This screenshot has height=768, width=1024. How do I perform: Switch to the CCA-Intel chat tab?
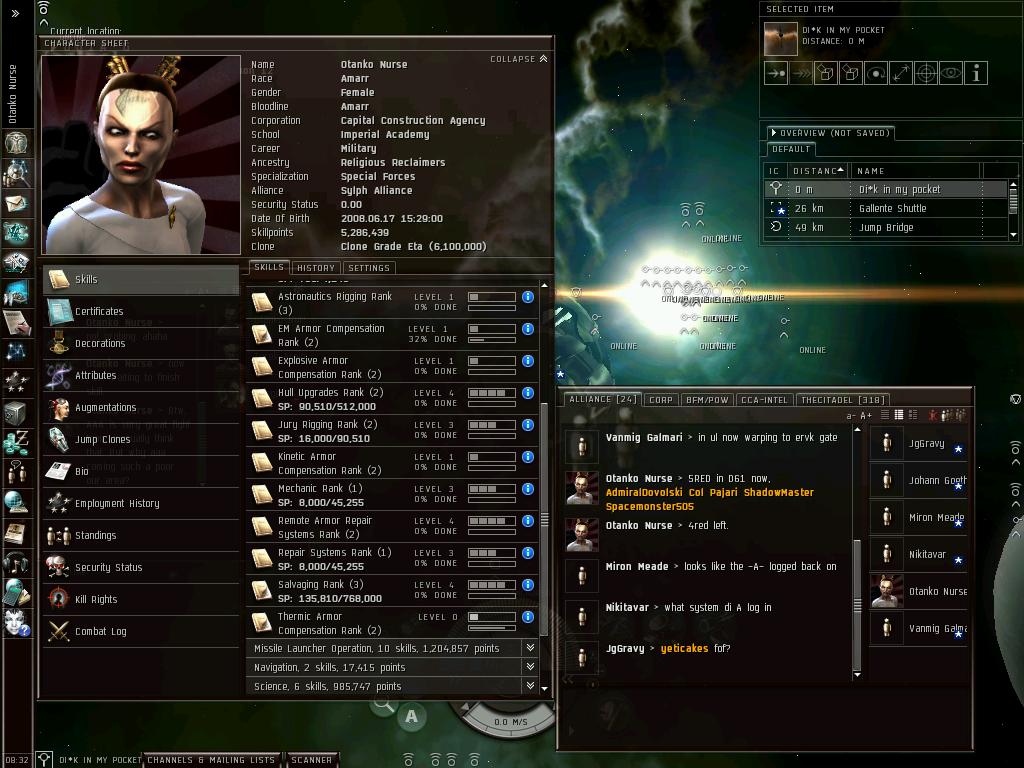(764, 400)
